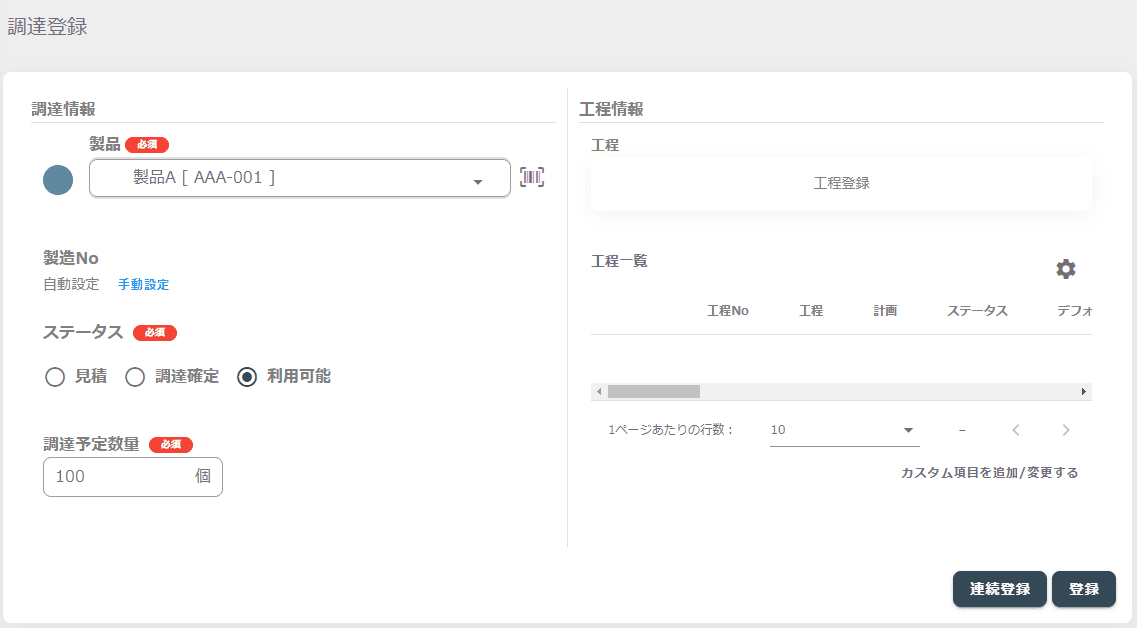
Task: Click the blue product color circle
Action: pyautogui.click(x=58, y=180)
